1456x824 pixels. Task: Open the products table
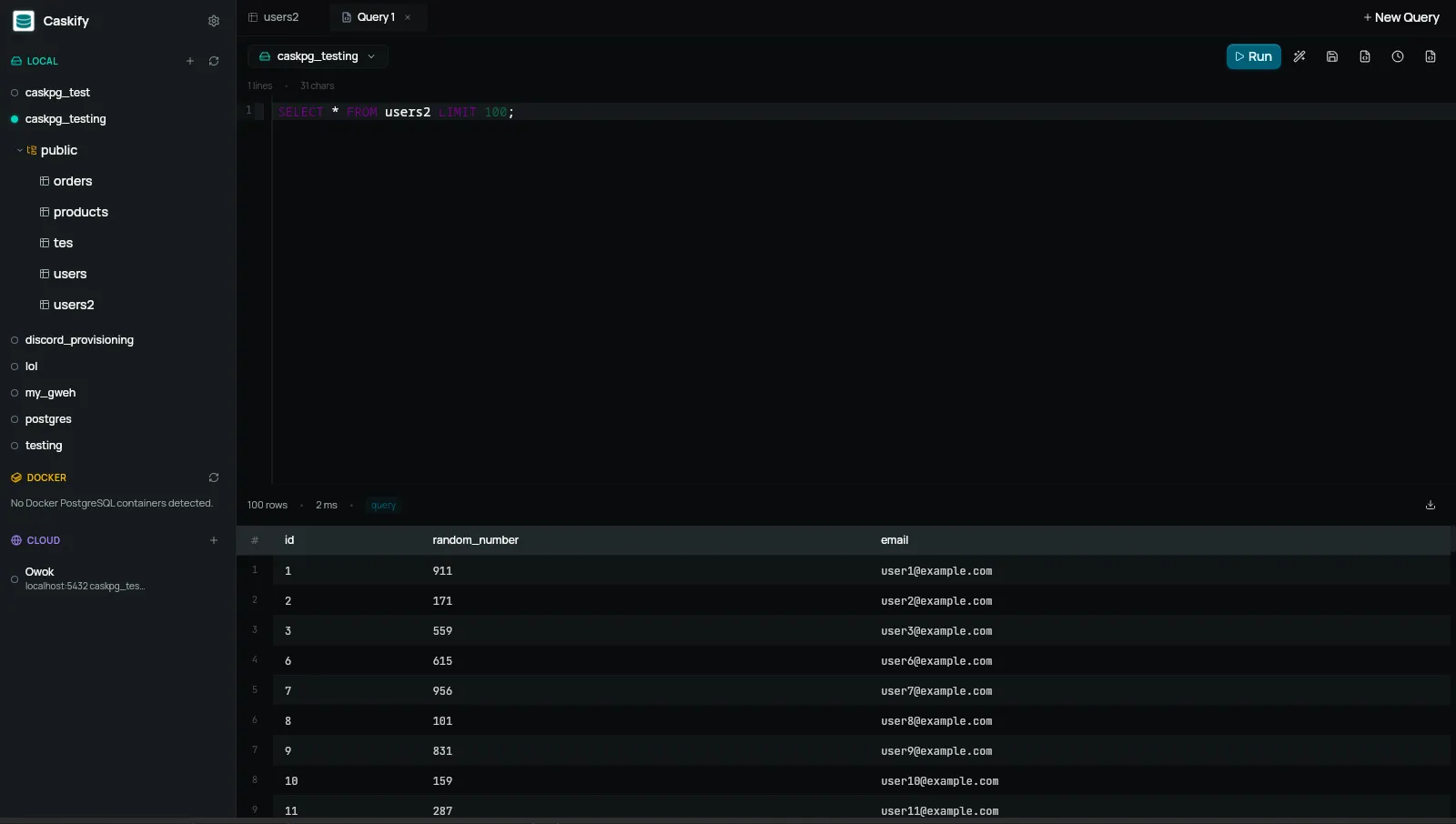(x=80, y=212)
